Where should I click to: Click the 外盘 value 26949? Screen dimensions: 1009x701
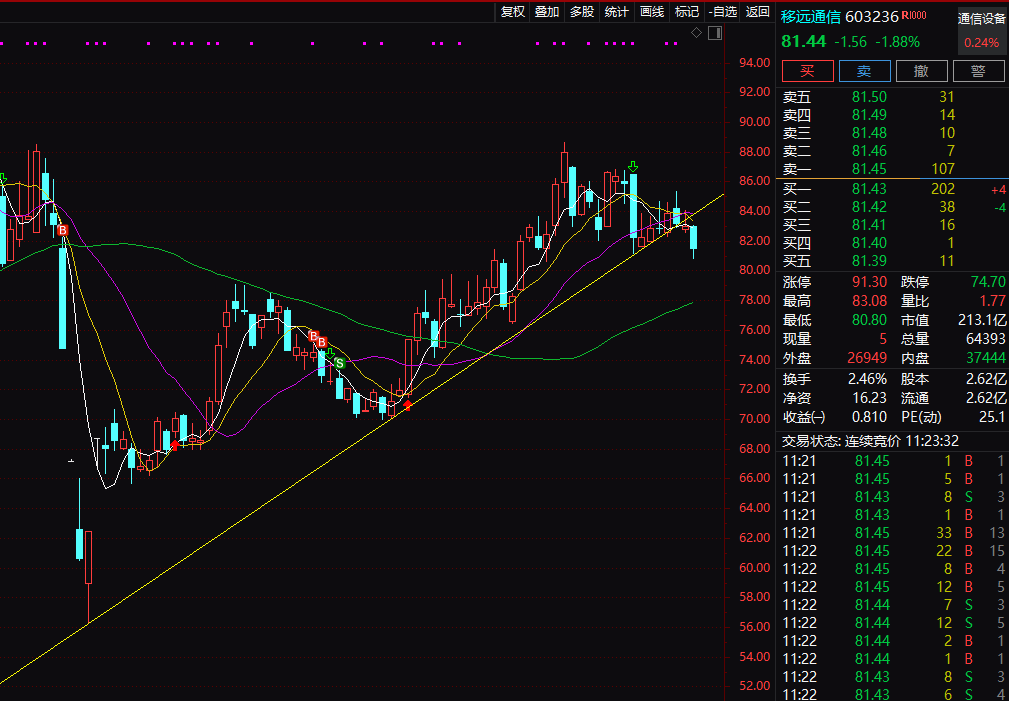click(x=867, y=357)
